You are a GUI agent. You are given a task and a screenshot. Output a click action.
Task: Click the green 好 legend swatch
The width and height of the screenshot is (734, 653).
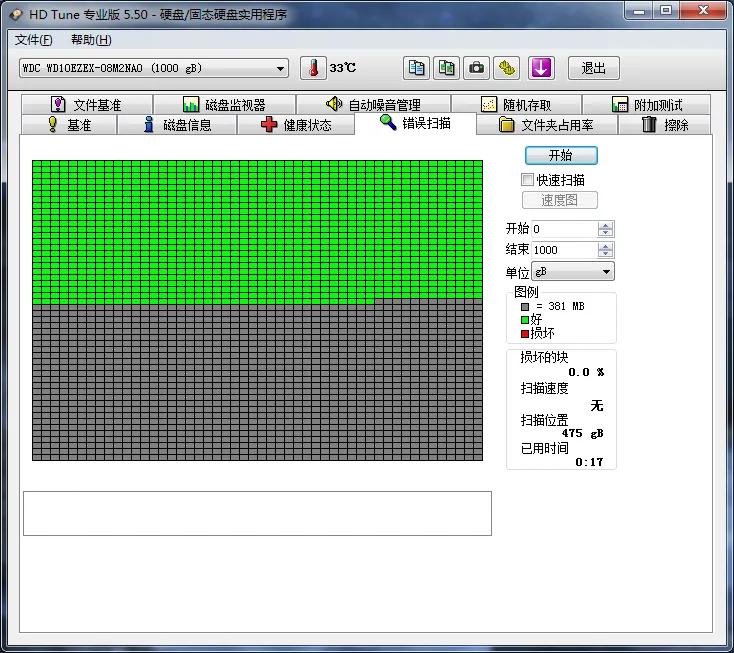(x=525, y=319)
